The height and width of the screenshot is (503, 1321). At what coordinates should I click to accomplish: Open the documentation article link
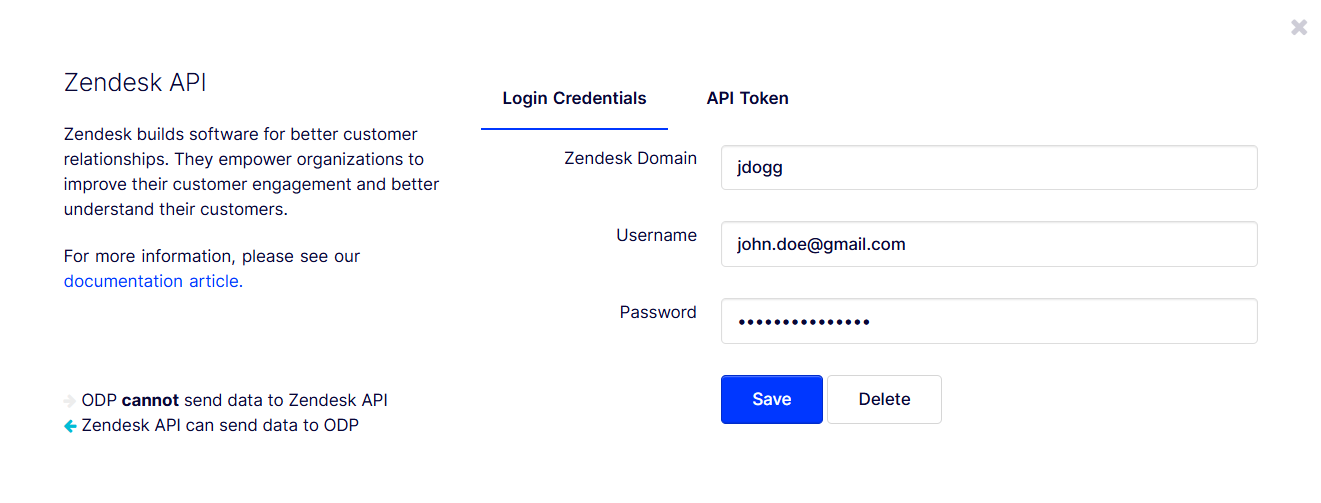tap(151, 281)
